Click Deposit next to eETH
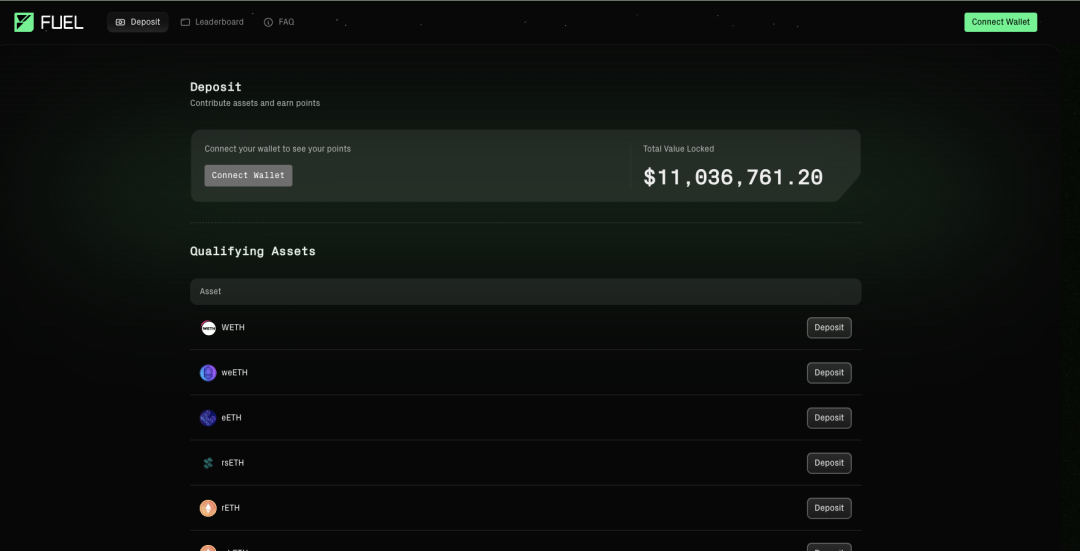The height and width of the screenshot is (551, 1080). [x=829, y=418]
